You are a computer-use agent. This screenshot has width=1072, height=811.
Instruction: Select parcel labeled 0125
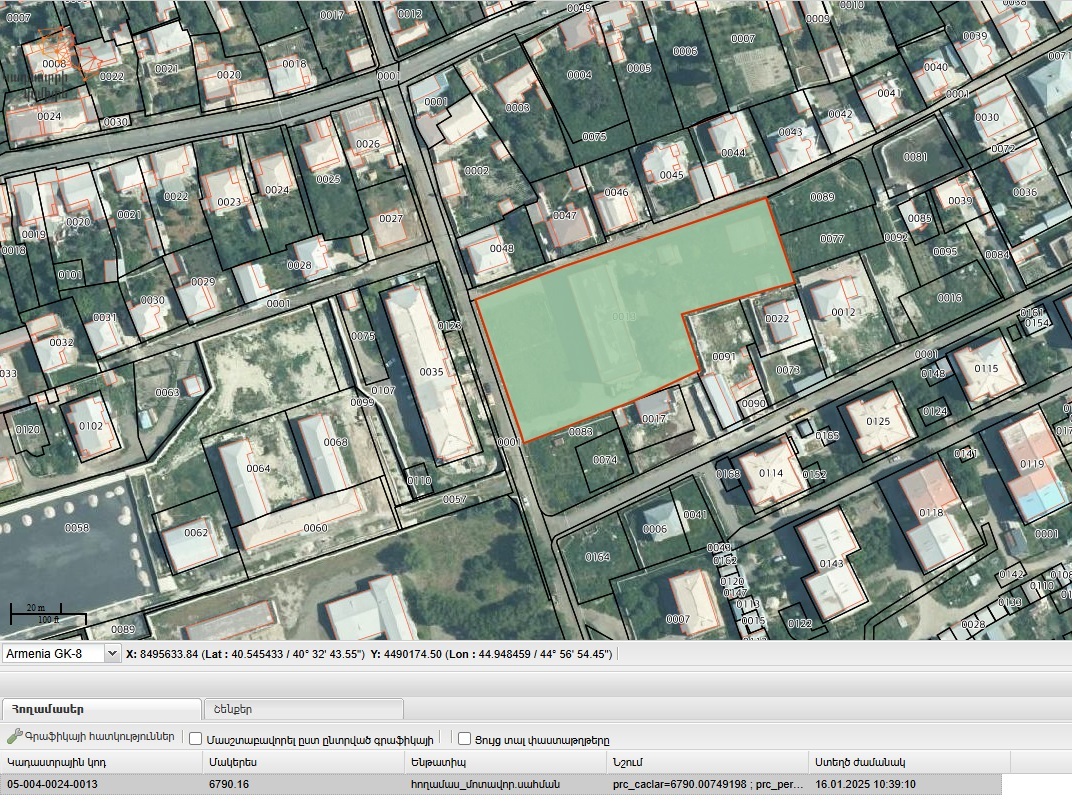pyautogui.click(x=878, y=421)
